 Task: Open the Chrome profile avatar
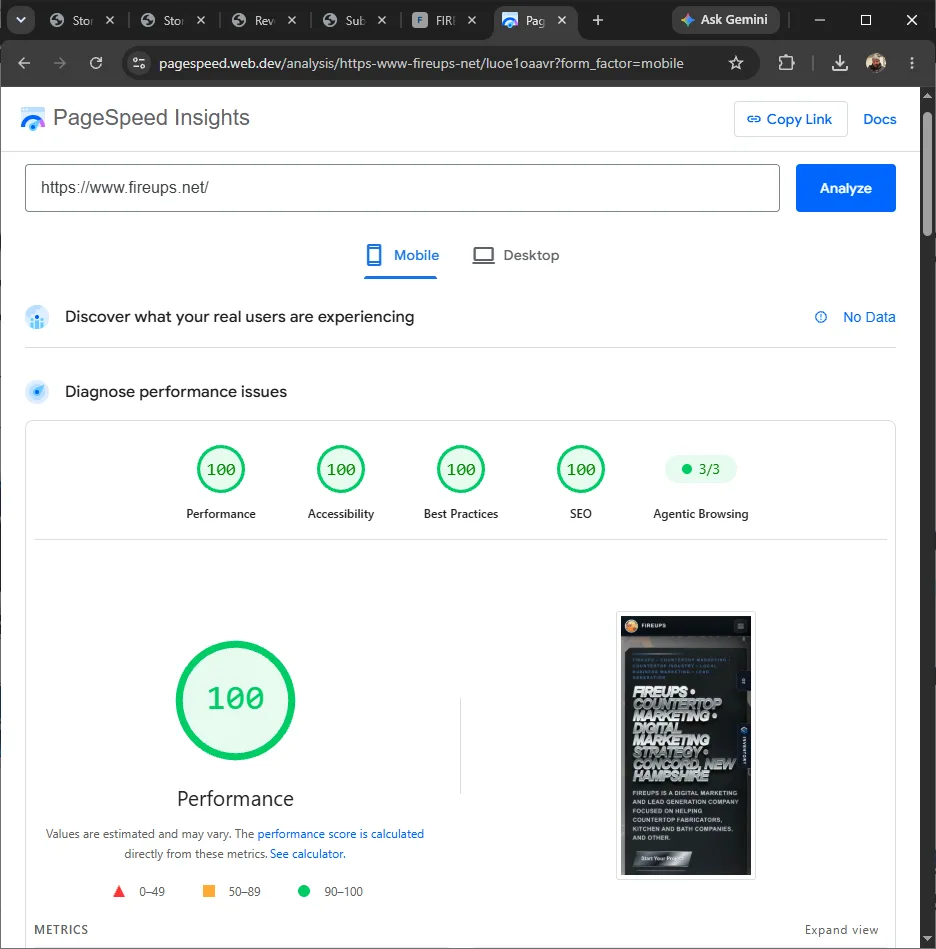pos(875,63)
